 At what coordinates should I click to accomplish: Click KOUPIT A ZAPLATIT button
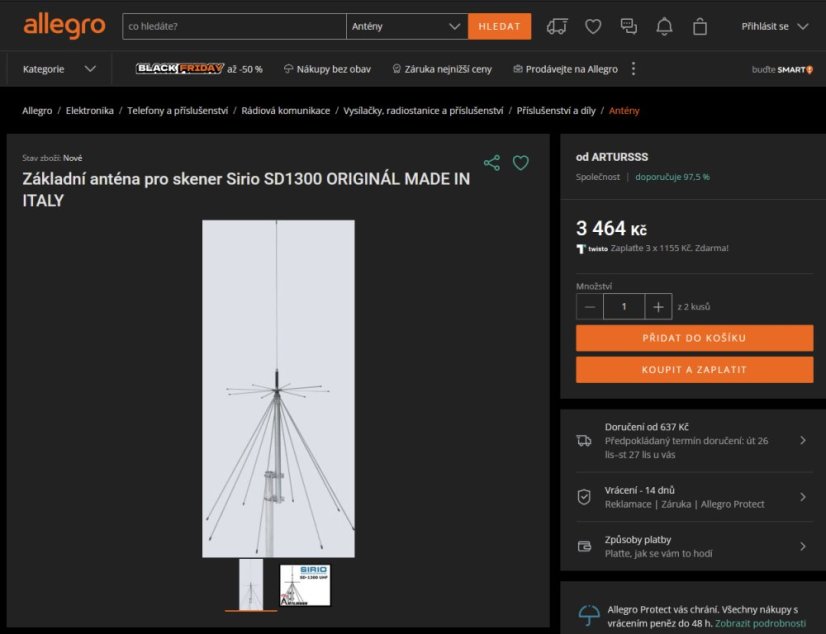point(694,370)
